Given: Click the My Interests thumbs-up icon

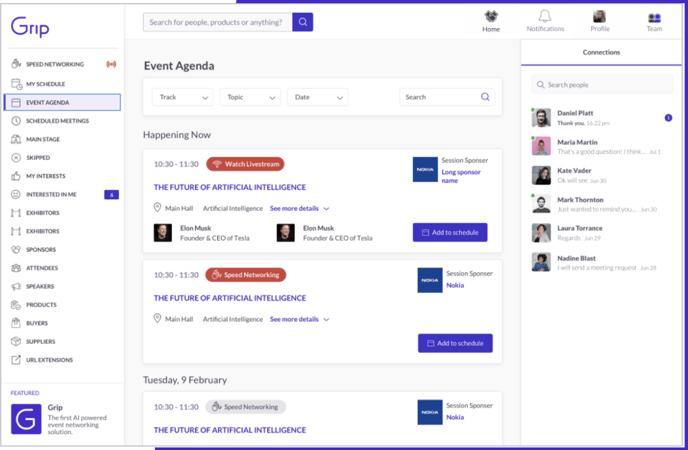Looking at the screenshot, I should 16,176.
